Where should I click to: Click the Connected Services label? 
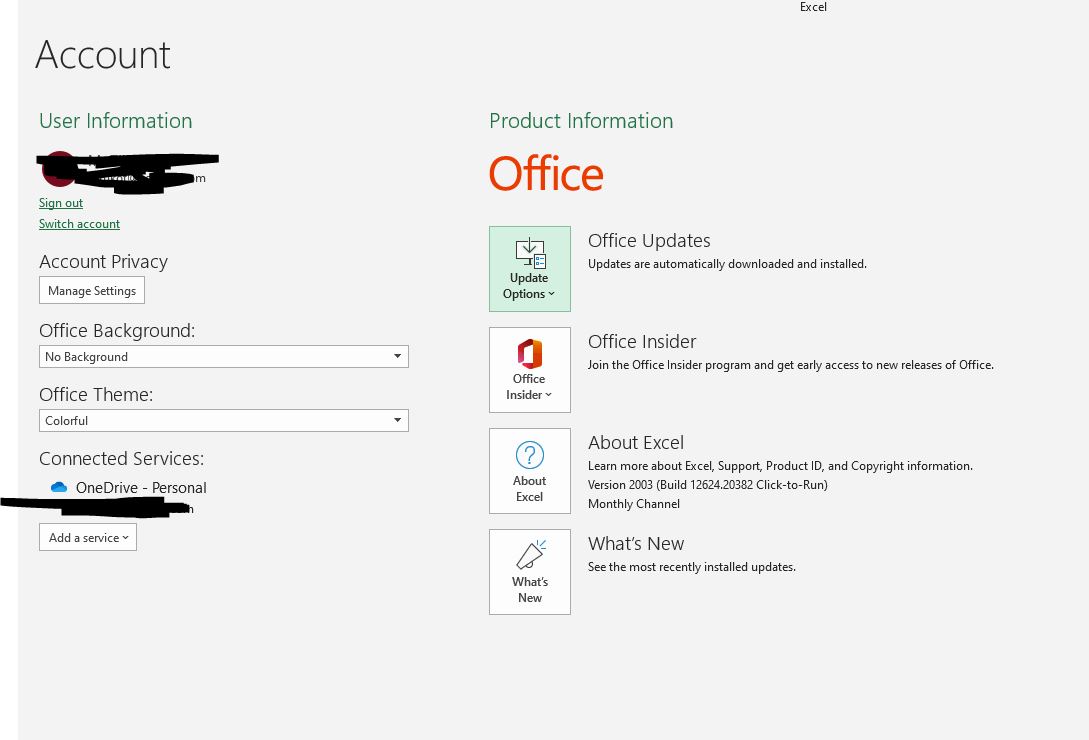click(x=122, y=459)
